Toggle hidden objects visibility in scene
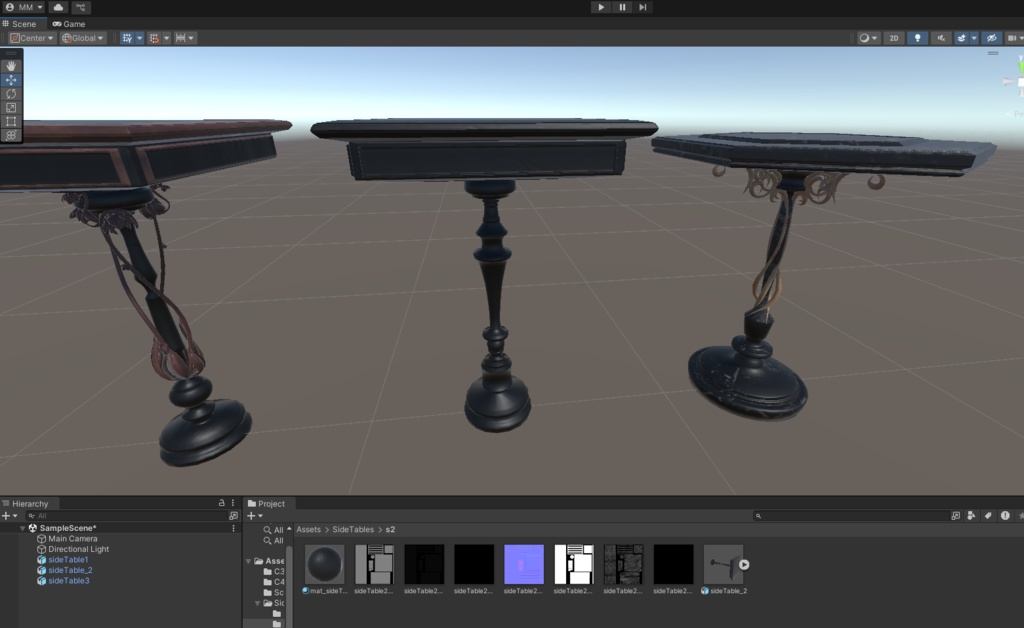This screenshot has width=1024, height=628. [x=991, y=38]
